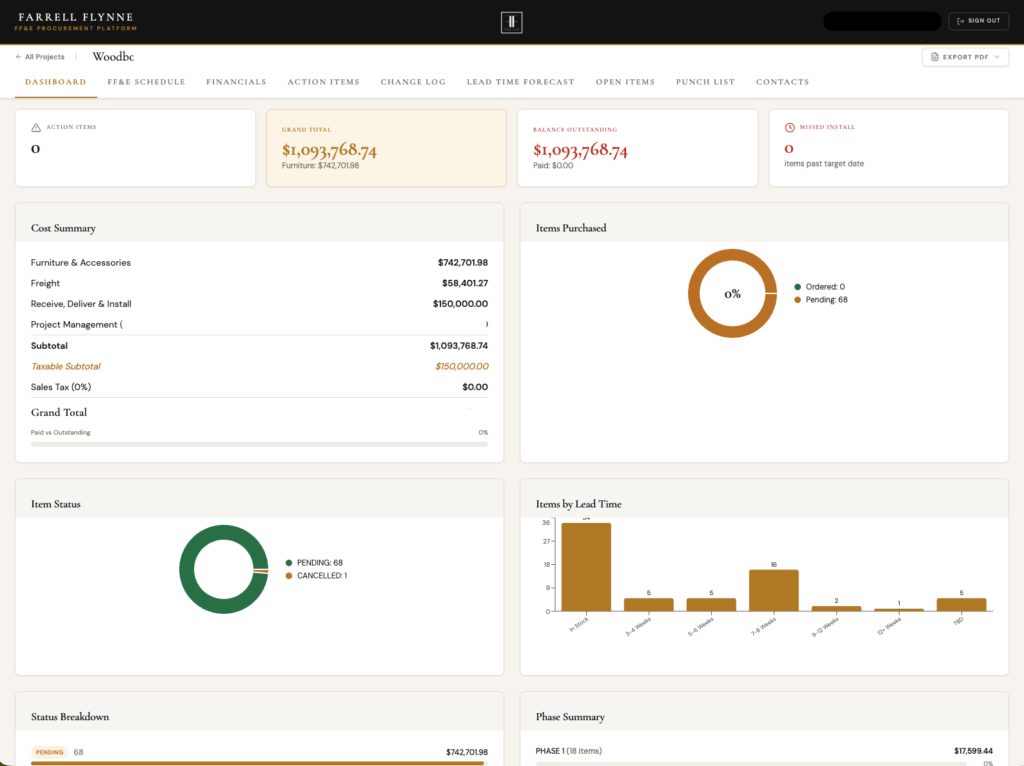Click the green PENDING: 68 legend dot
This screenshot has width=1024, height=766.
coord(289,563)
